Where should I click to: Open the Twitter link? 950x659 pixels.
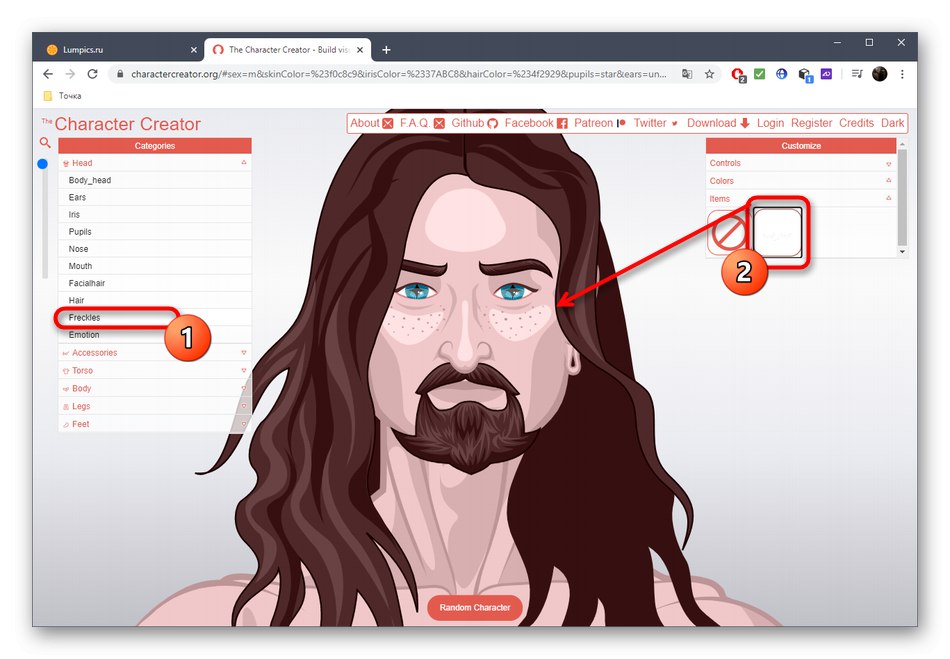(x=656, y=123)
